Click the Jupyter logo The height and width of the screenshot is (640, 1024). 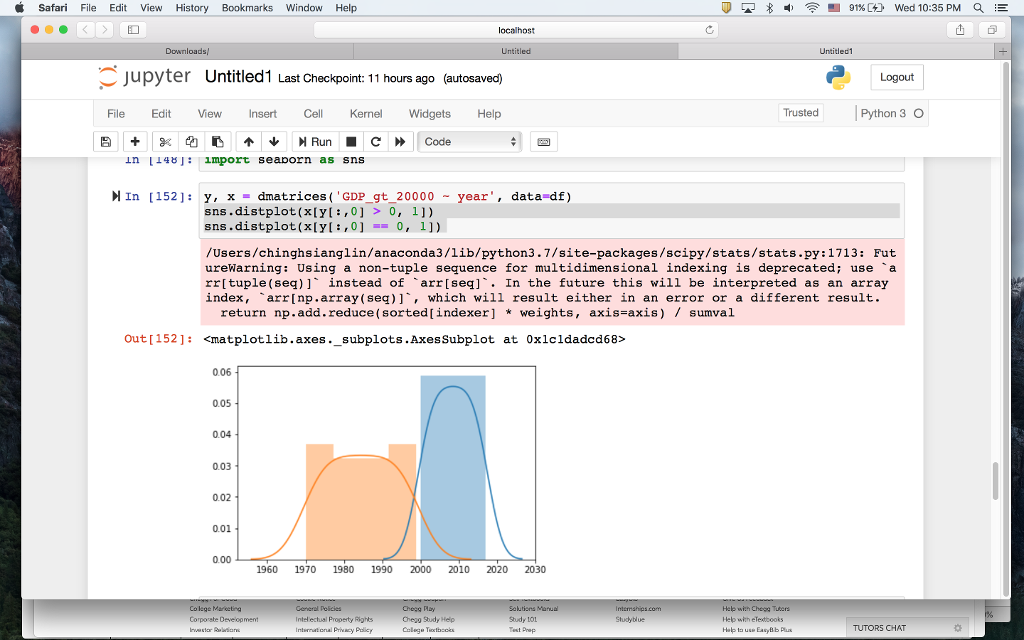click(145, 77)
